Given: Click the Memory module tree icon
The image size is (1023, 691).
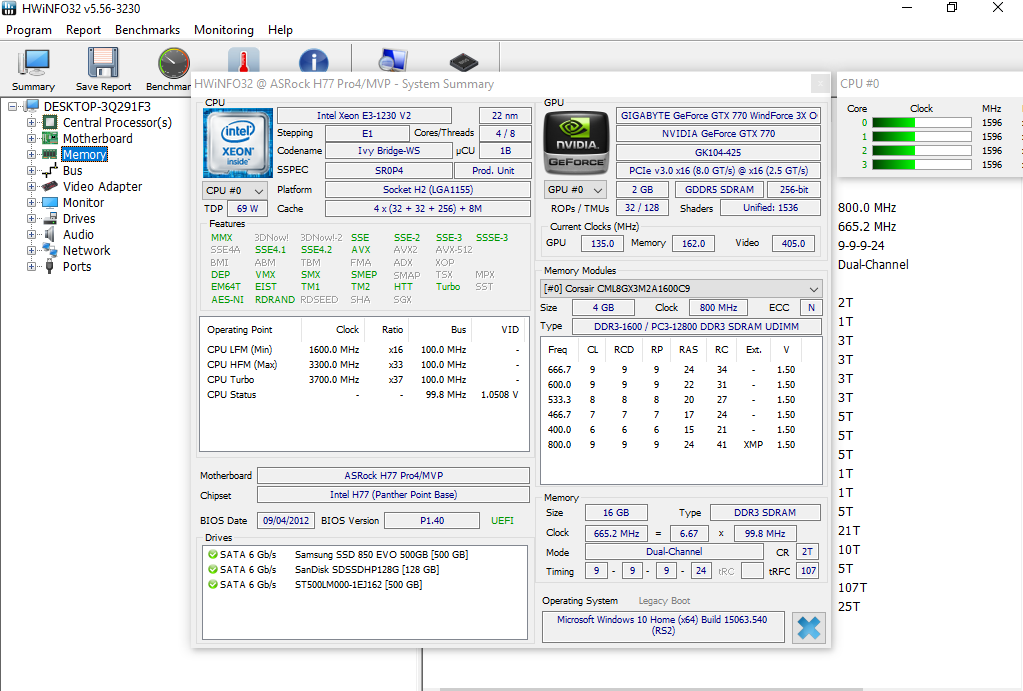Looking at the screenshot, I should click(x=50, y=154).
